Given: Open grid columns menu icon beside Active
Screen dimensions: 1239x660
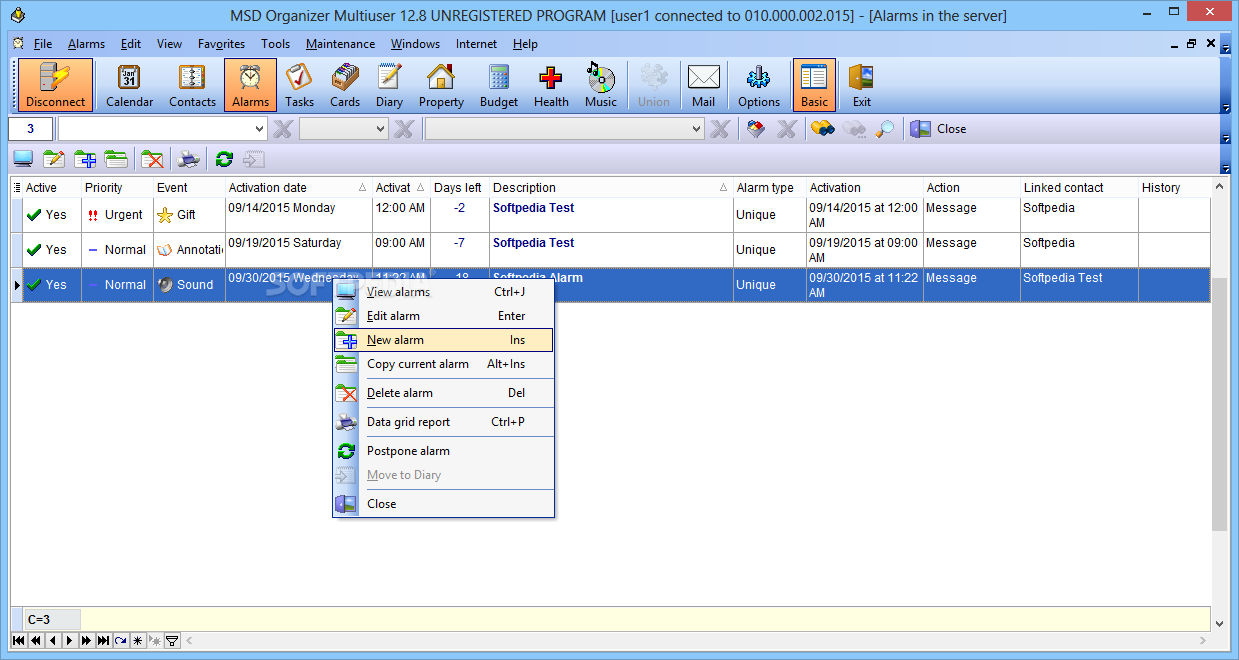Looking at the screenshot, I should [17, 188].
